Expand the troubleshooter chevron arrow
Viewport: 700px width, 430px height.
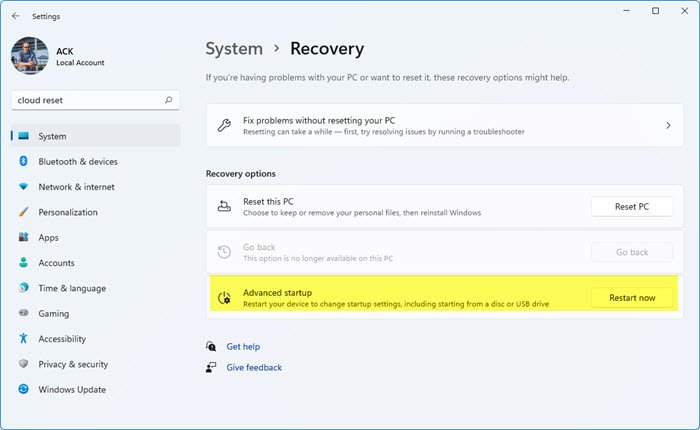(x=668, y=125)
